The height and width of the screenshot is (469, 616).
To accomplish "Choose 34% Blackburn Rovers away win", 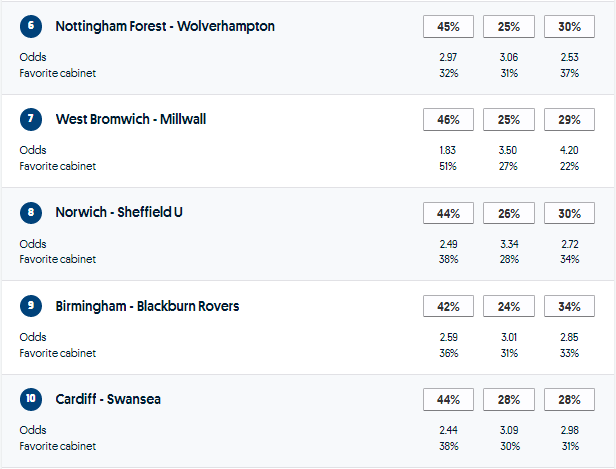I will [x=569, y=306].
